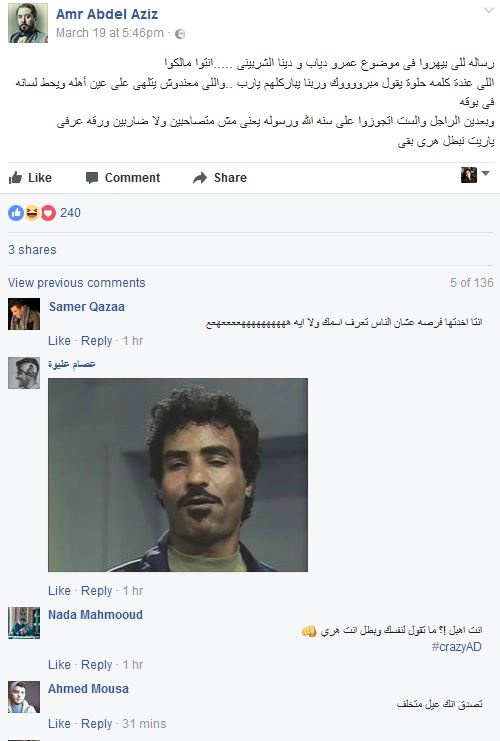Viewport: 500px width, 741px height.
Task: Click the thumbs-up Like icon under post
Action: coord(16,178)
